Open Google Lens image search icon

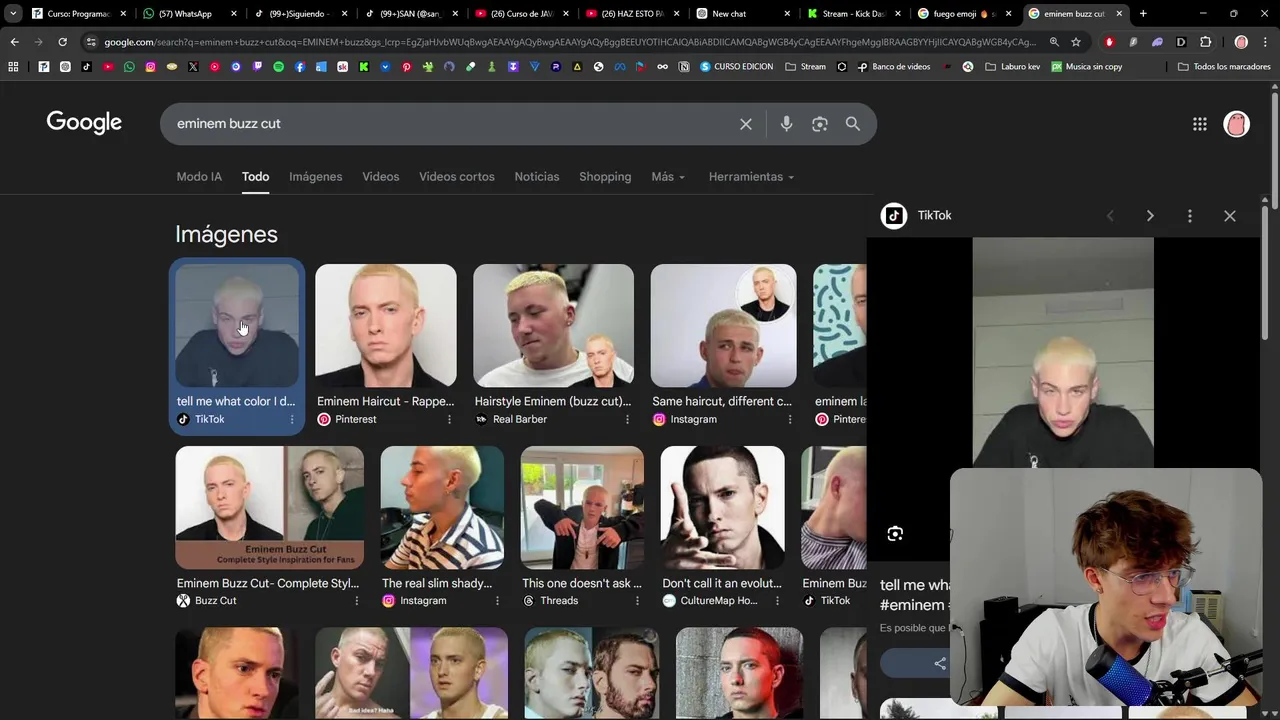pyautogui.click(x=820, y=124)
